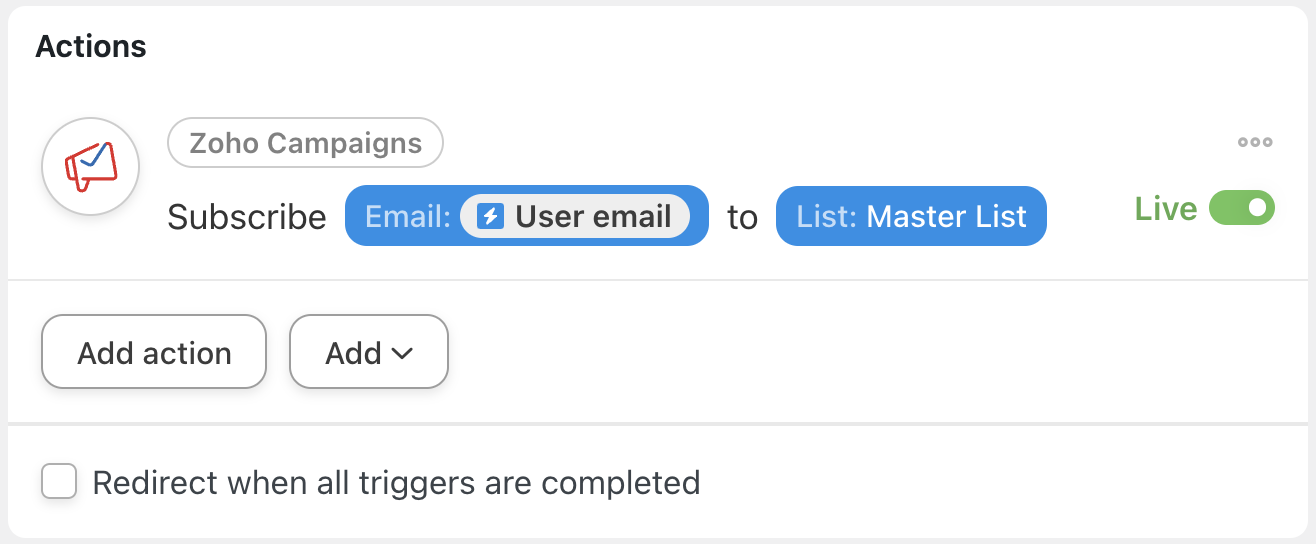Click the lightning bolt icon in User email
The image size is (1316, 544).
(x=490, y=216)
